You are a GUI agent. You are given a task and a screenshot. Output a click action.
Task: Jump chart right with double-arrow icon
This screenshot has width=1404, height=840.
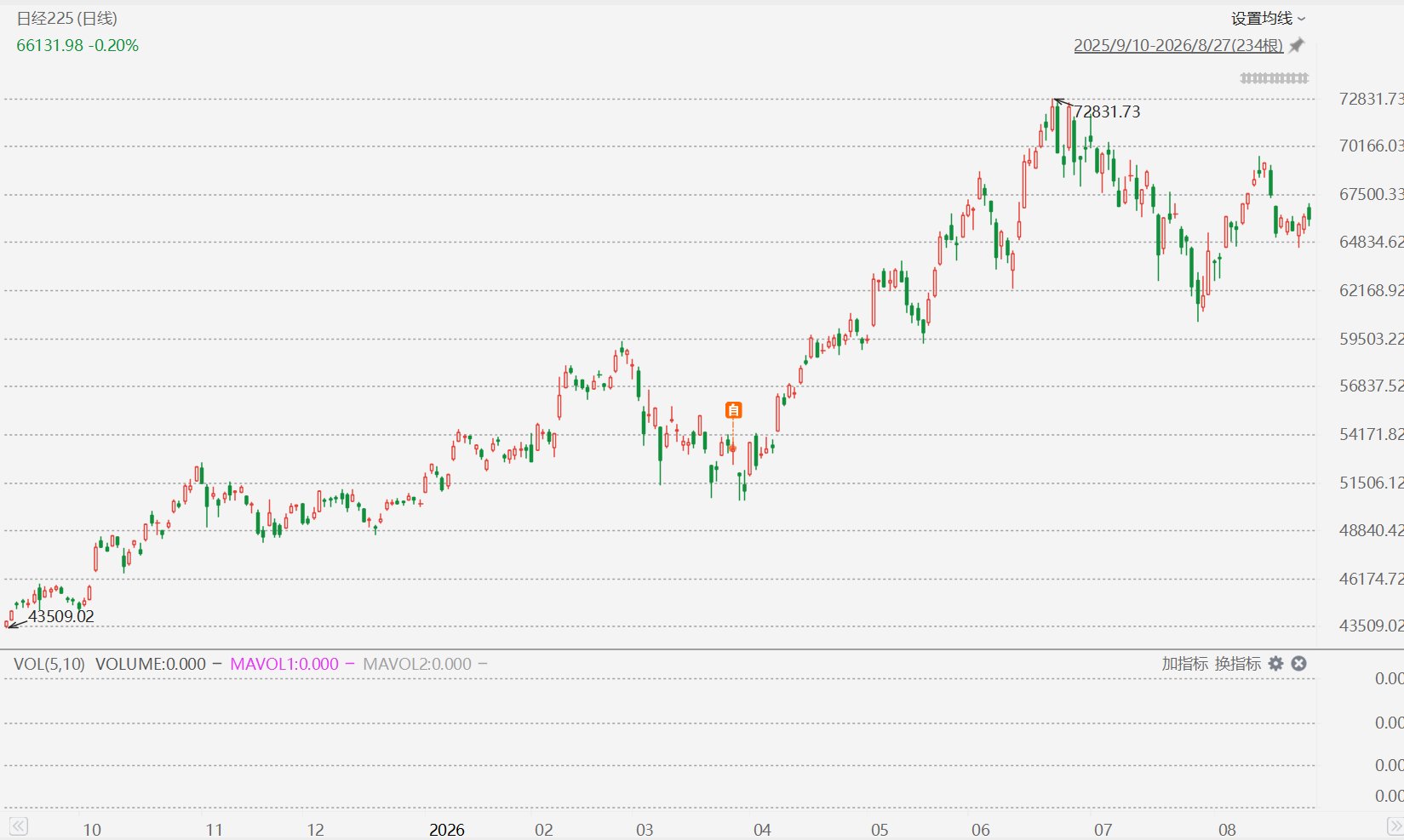(x=1395, y=826)
